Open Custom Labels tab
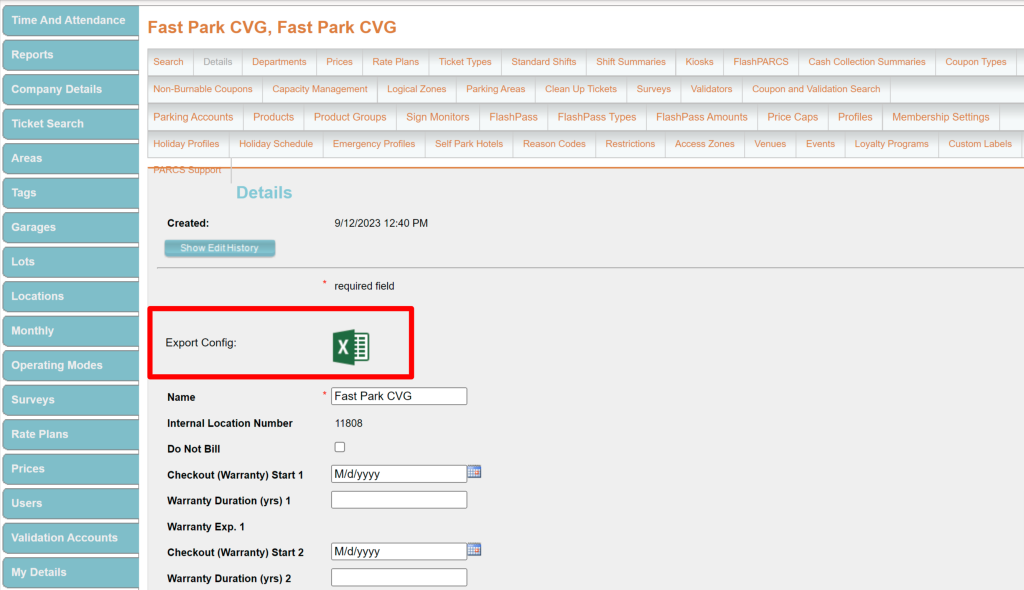This screenshot has width=1024, height=590. pos(980,144)
